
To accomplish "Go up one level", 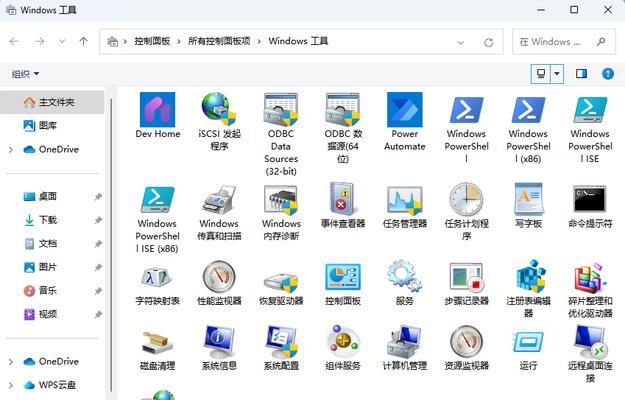I will 83,41.
